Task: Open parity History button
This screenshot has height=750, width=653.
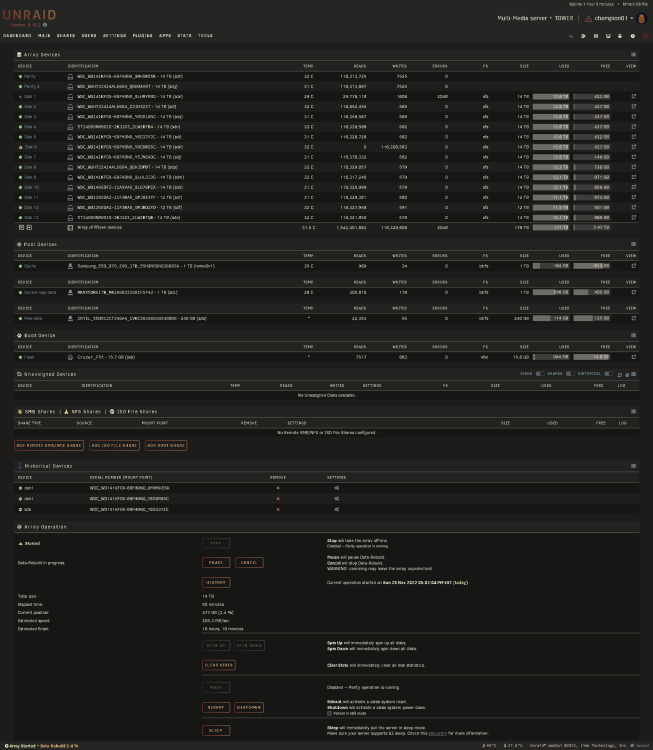Action: click(216, 583)
